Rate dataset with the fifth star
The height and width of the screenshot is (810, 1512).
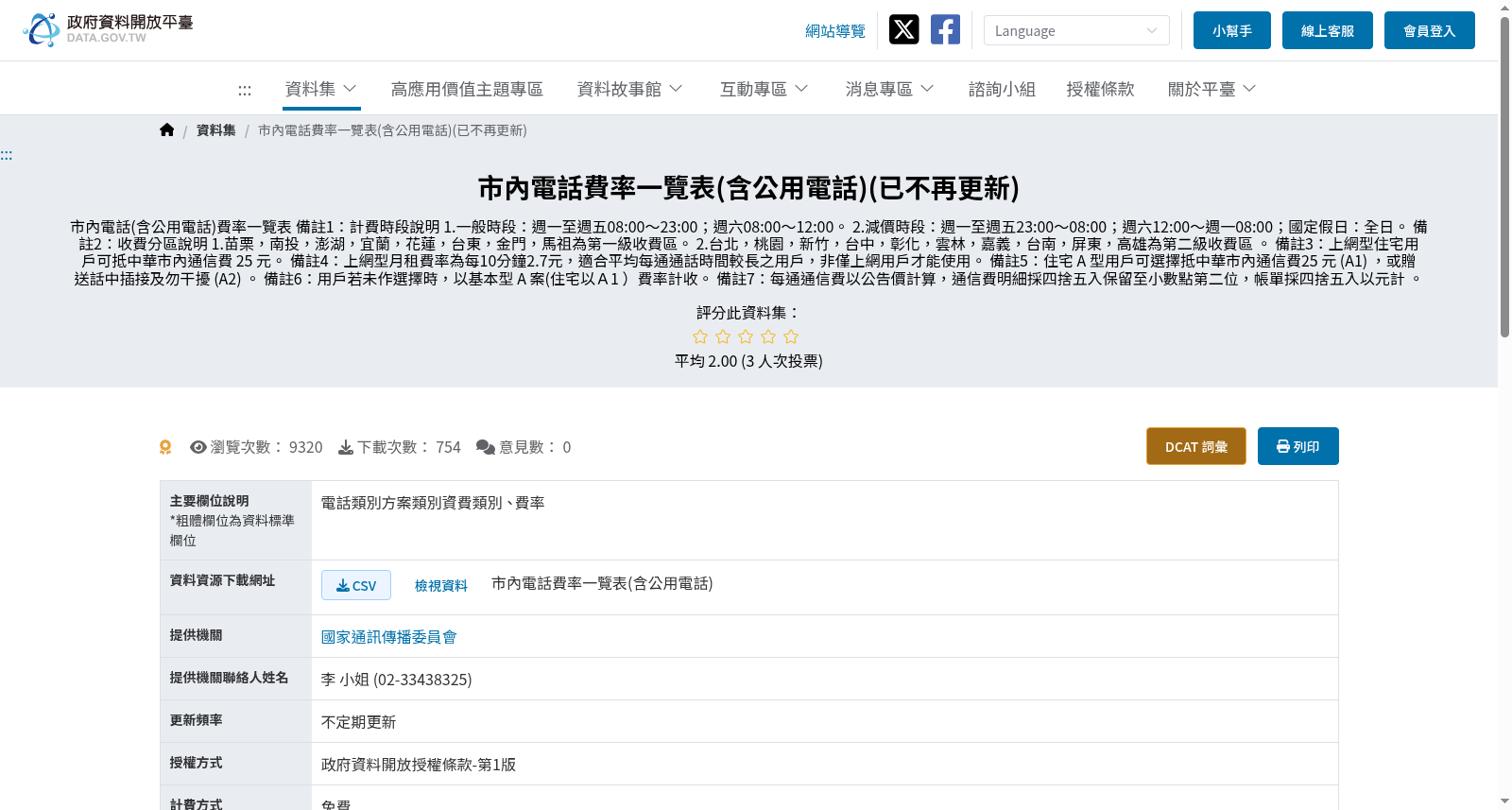click(x=791, y=336)
